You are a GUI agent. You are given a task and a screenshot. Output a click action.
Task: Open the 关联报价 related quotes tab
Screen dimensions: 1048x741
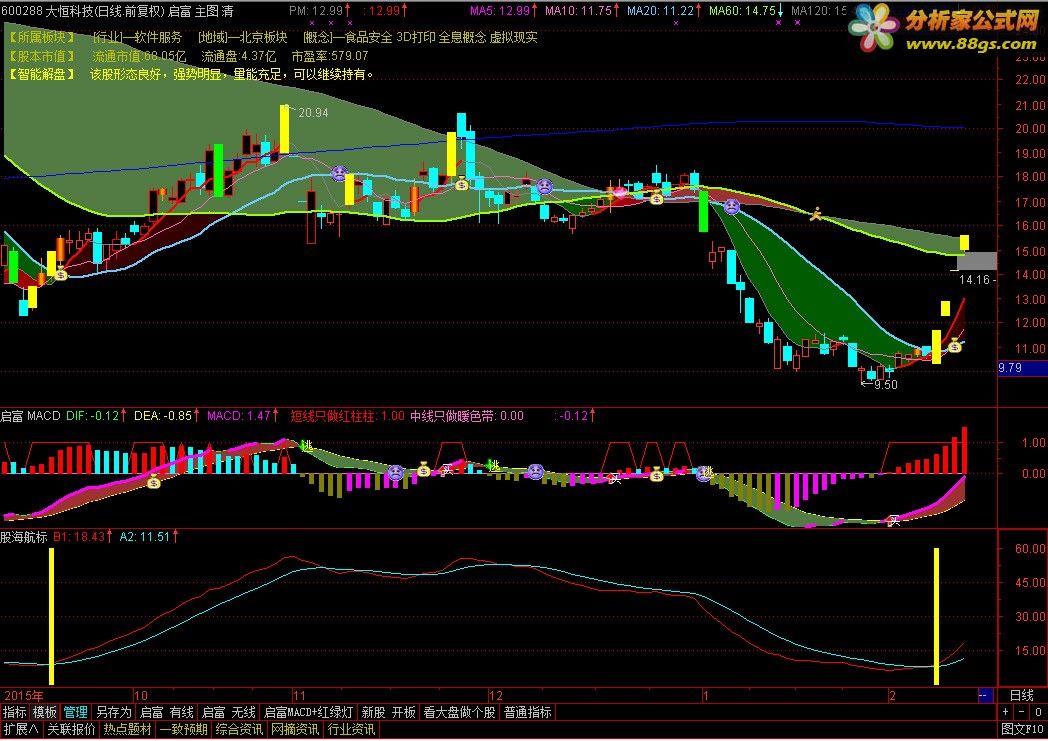coord(71,730)
